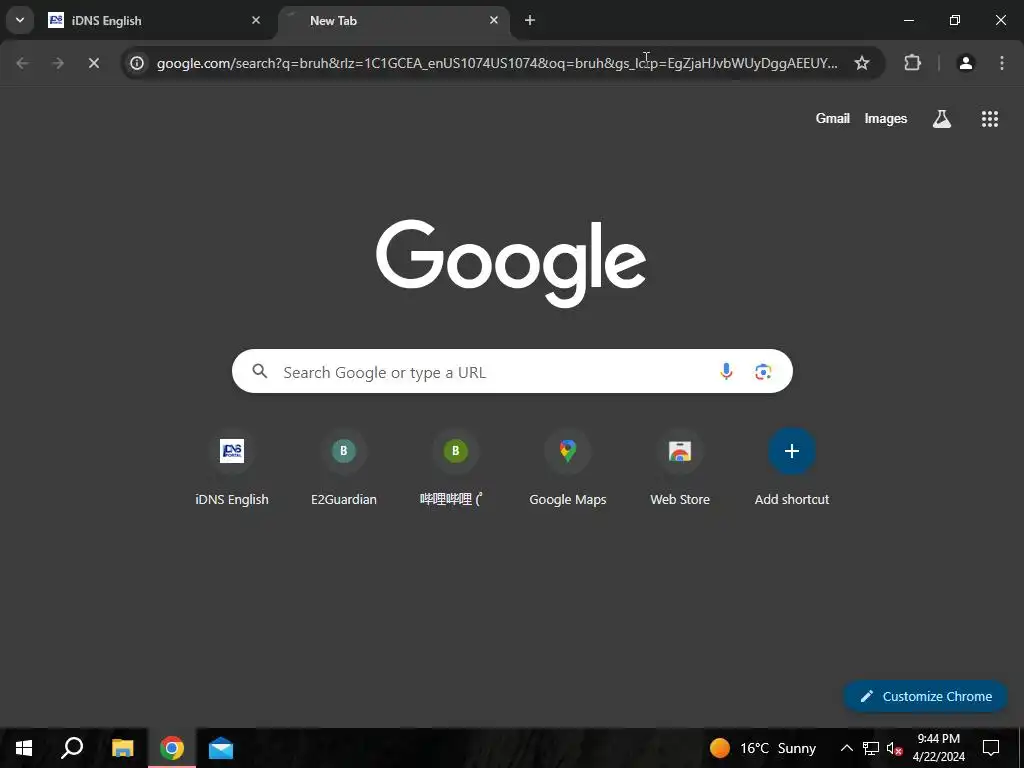1024x768 pixels.
Task: Select the New Tab tab
Action: (394, 20)
